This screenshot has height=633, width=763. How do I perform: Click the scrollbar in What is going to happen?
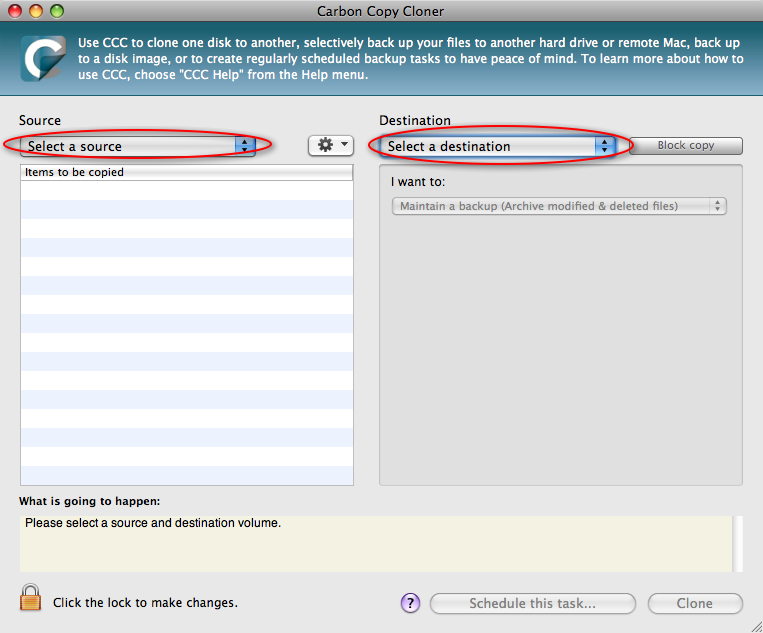click(738, 543)
